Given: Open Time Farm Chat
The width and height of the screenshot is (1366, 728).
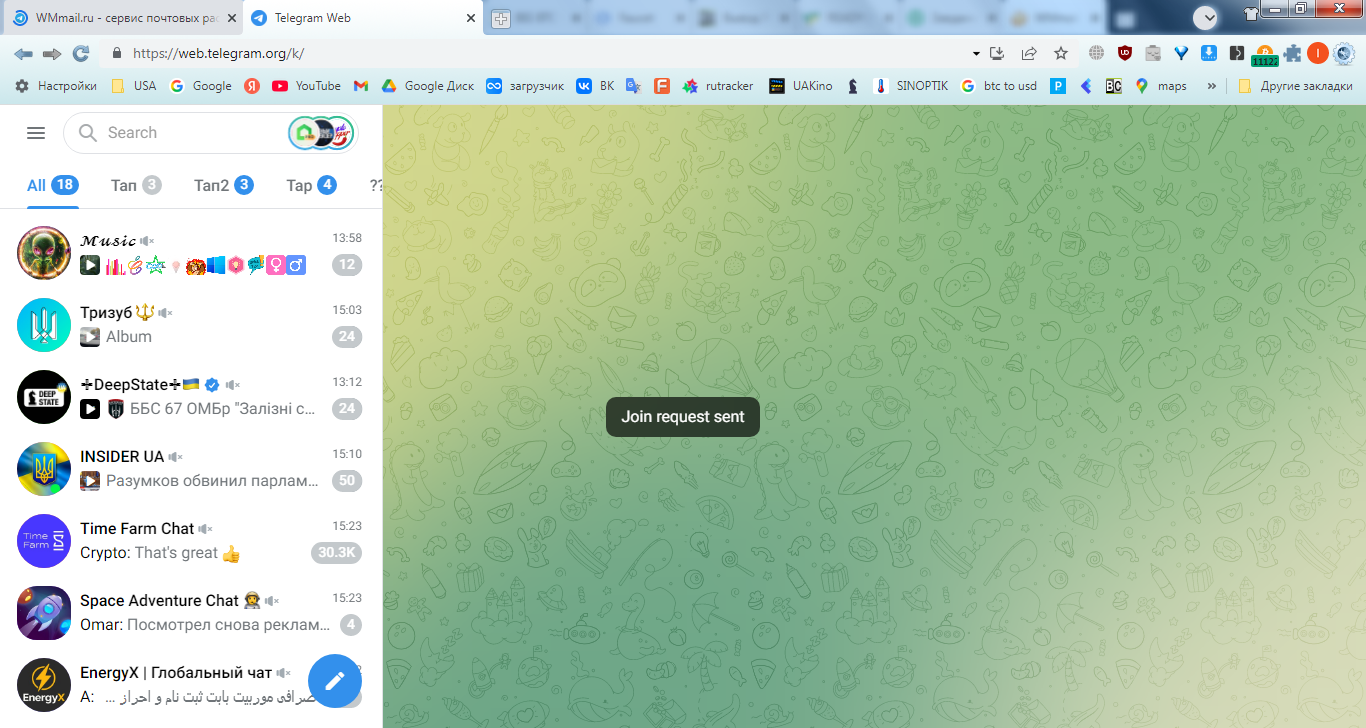Looking at the screenshot, I should tap(191, 540).
